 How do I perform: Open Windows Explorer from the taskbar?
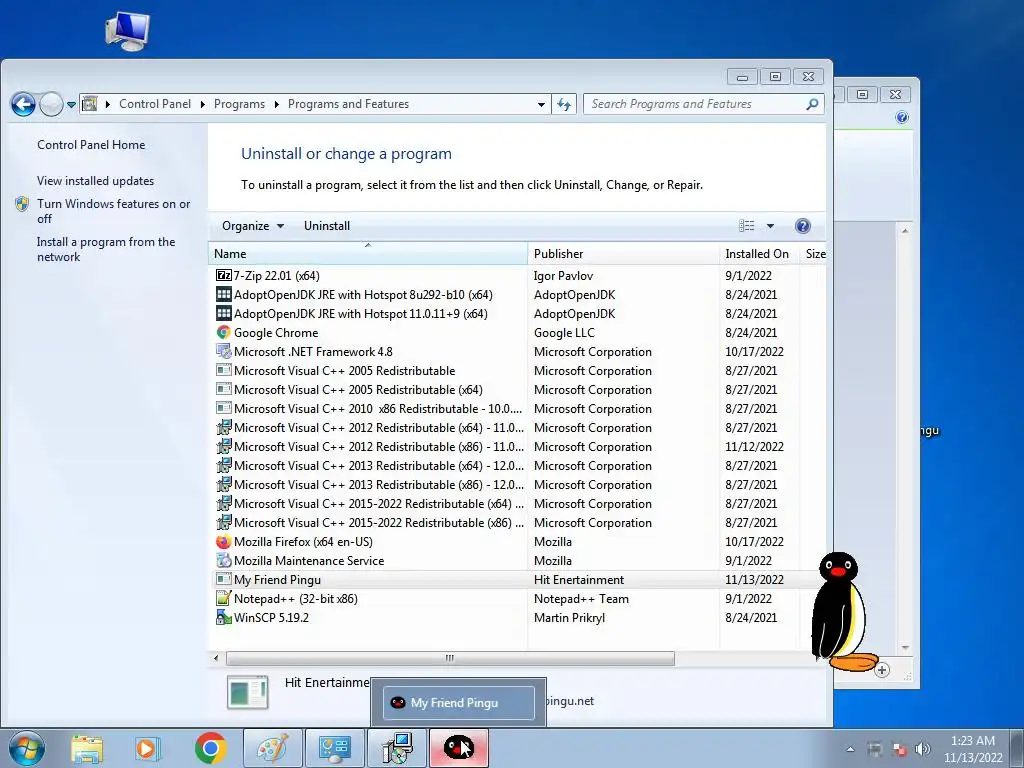87,748
